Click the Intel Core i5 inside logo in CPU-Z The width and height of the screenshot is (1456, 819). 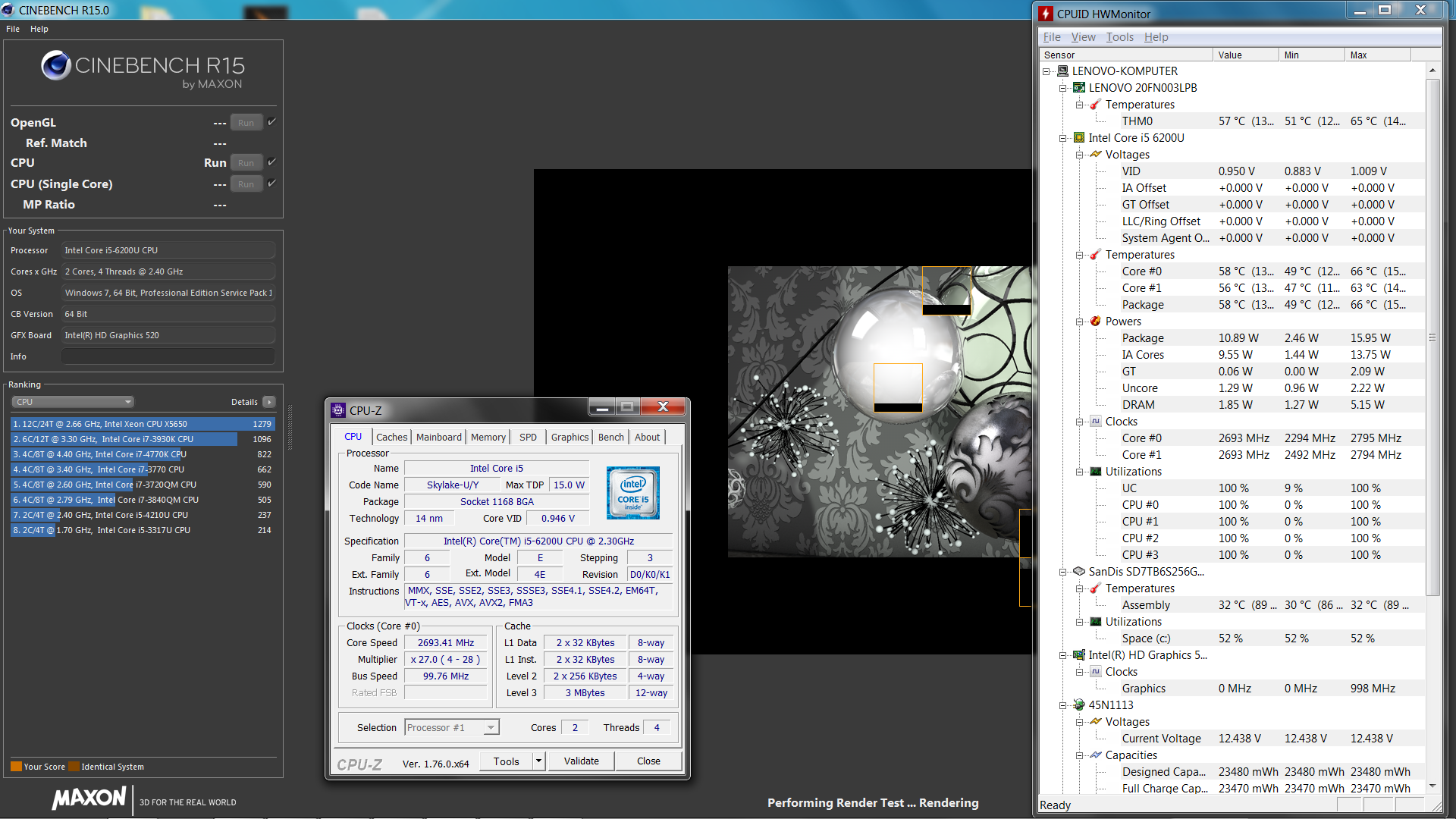click(633, 493)
